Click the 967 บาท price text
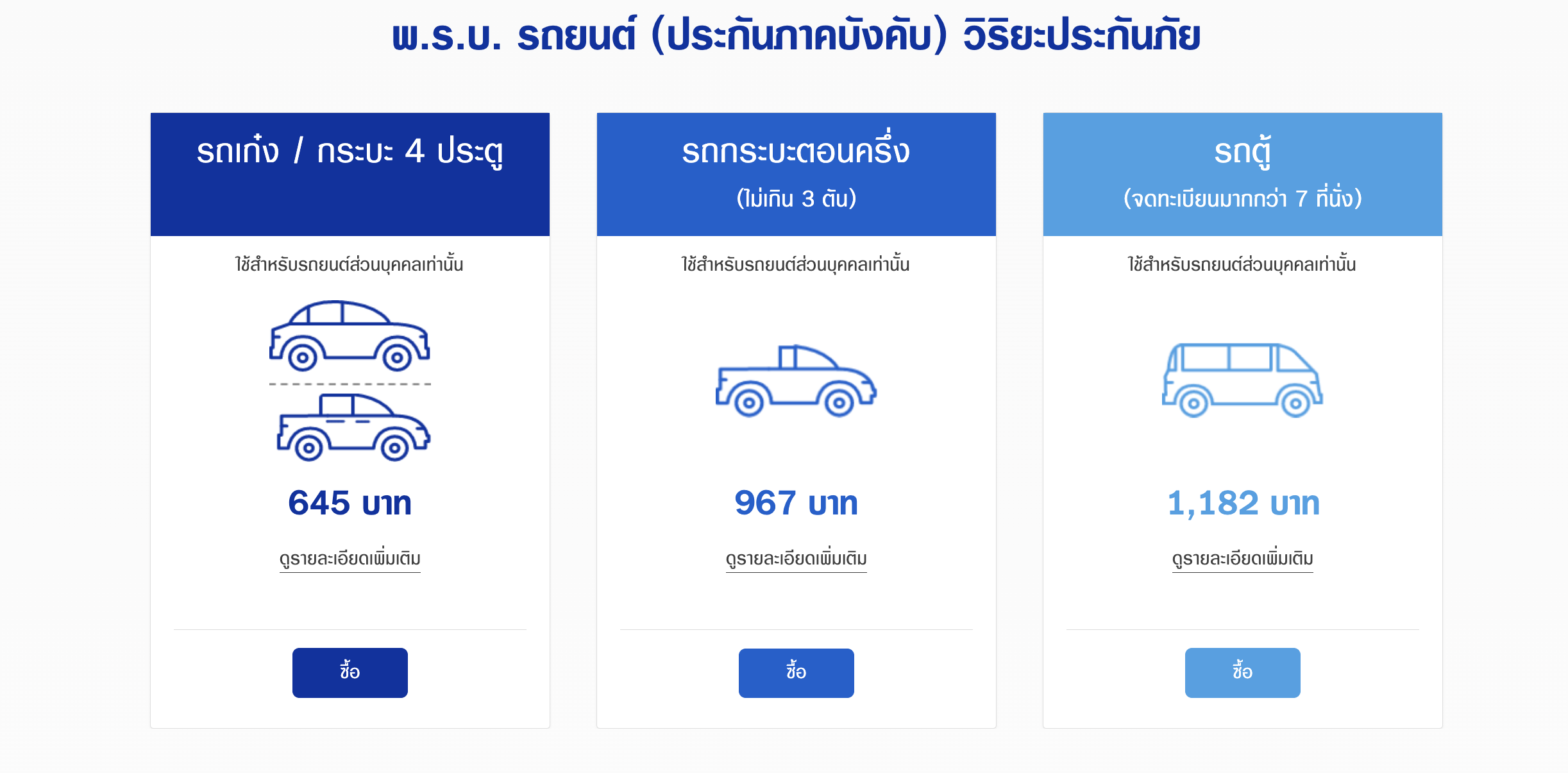 tap(796, 503)
